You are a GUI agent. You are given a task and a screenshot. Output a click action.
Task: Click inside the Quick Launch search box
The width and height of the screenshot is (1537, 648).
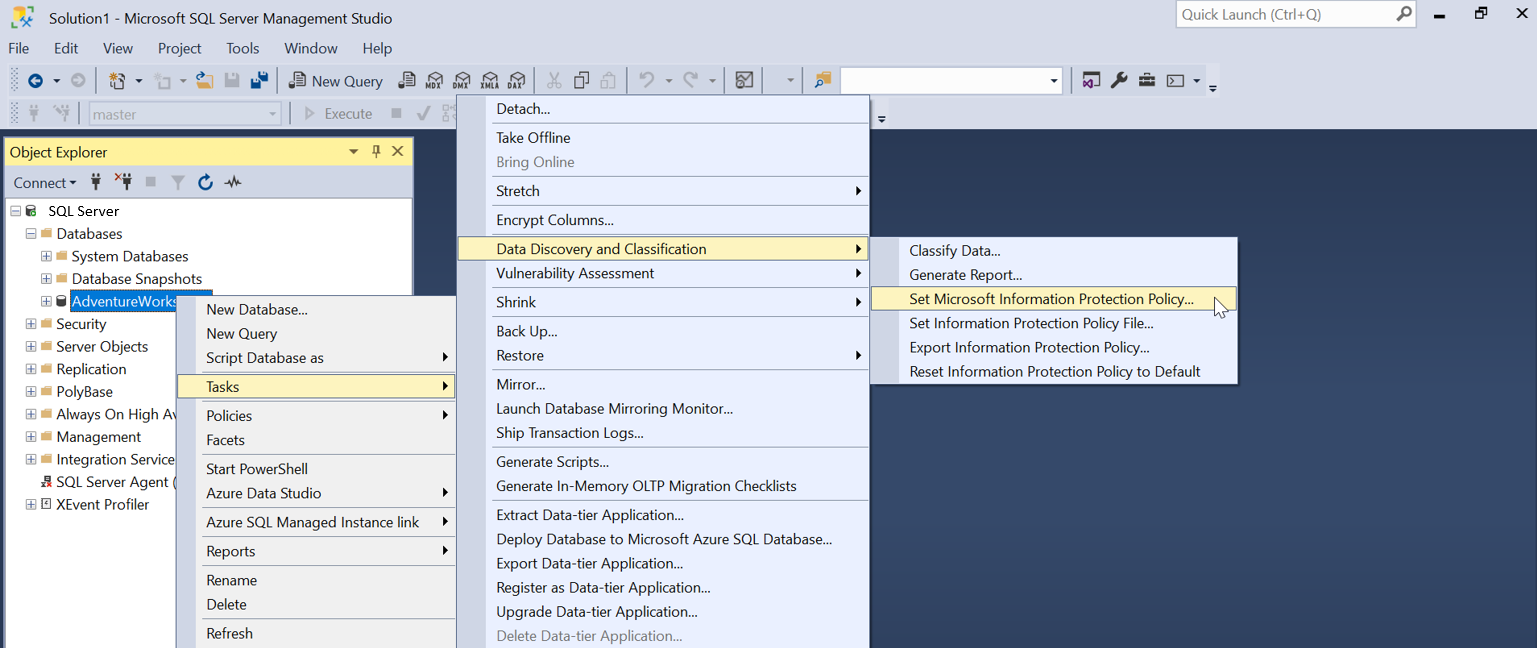pyautogui.click(x=1290, y=14)
